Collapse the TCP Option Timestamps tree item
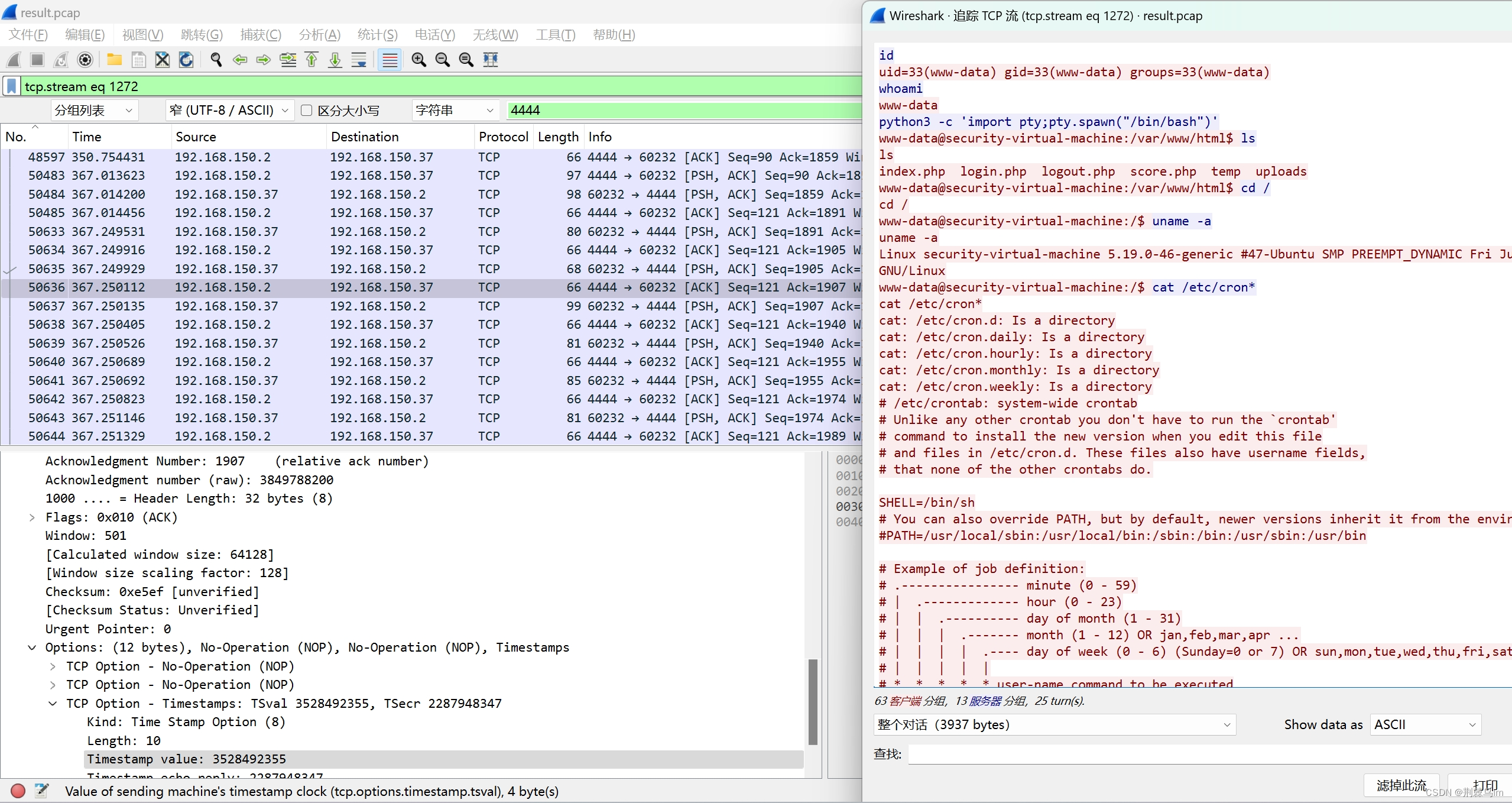The width and height of the screenshot is (1512, 803). click(x=53, y=704)
